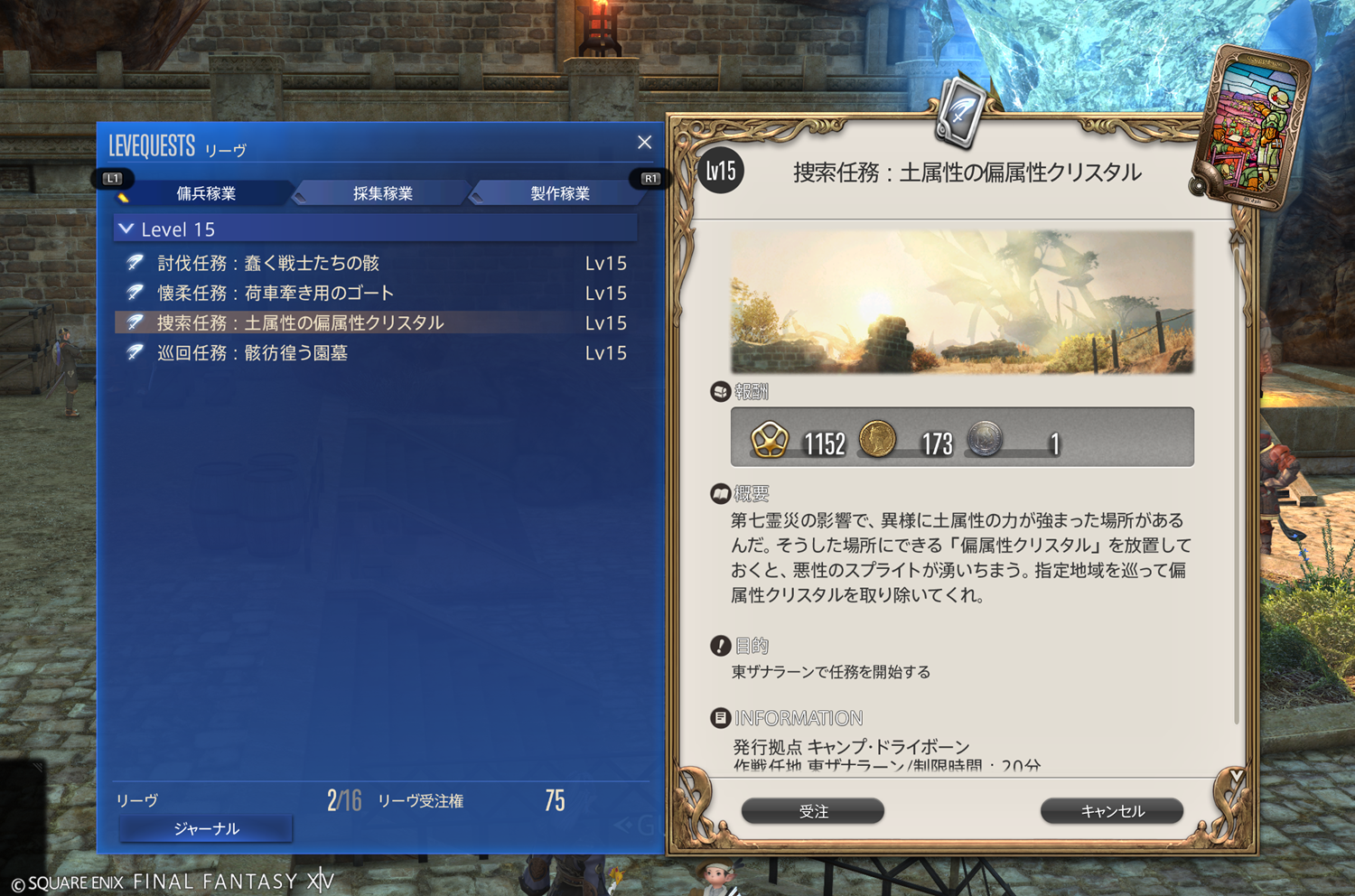Click the gold gil coin reward icon
Image resolution: width=1355 pixels, height=896 pixels.
coord(876,440)
